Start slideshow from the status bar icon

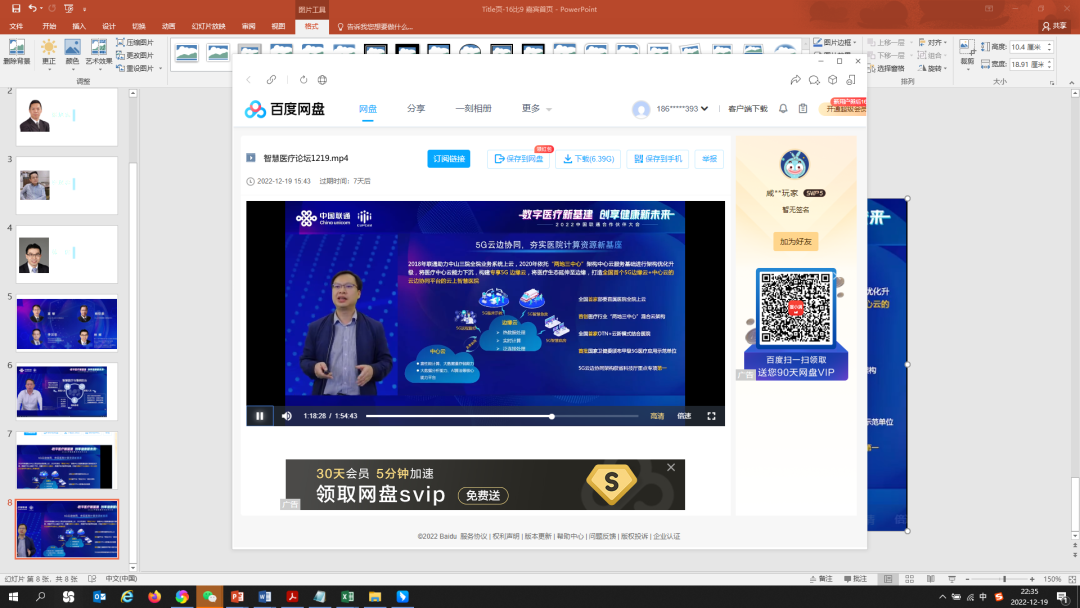click(952, 579)
